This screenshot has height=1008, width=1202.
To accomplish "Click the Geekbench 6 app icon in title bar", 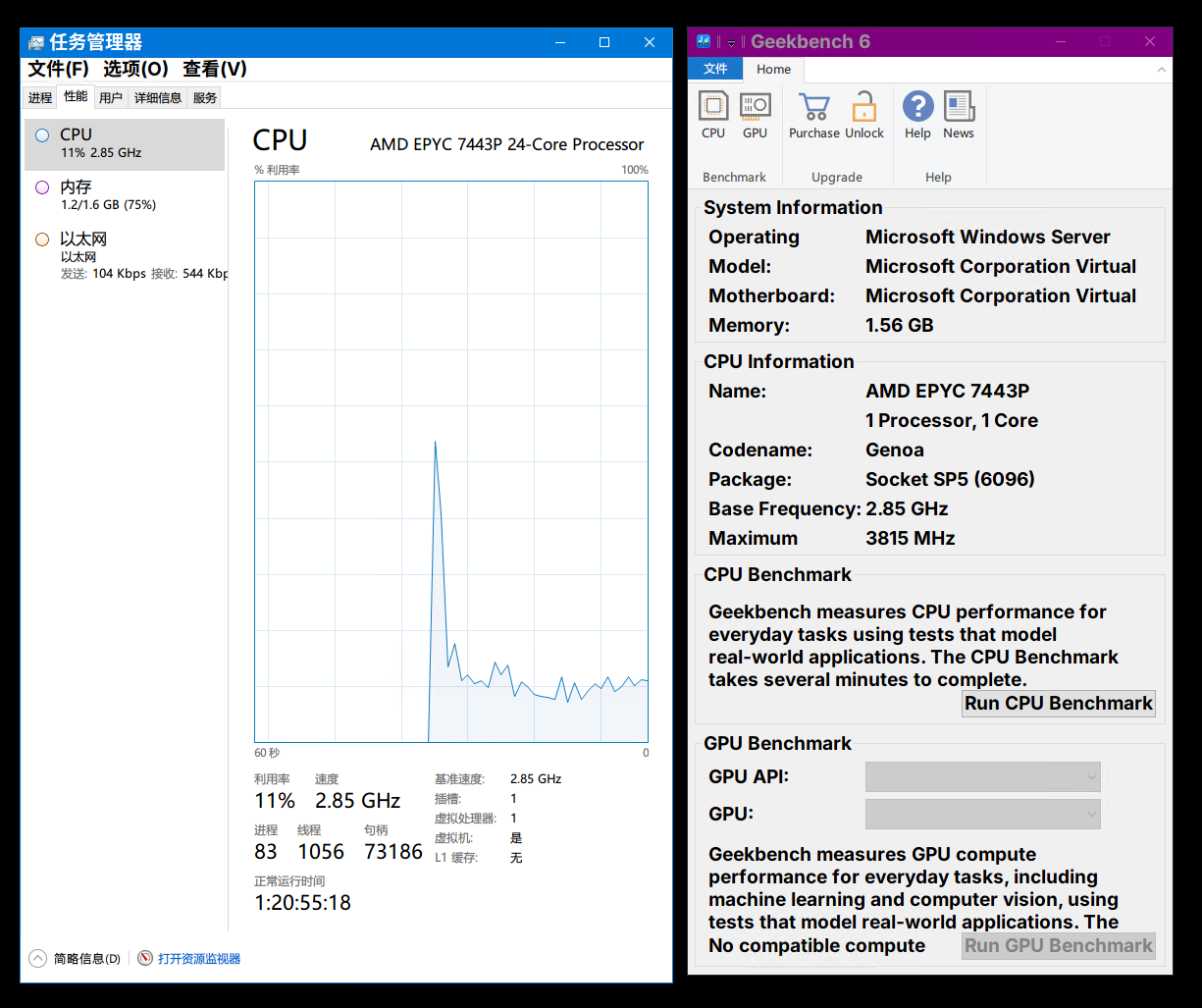I will [703, 41].
